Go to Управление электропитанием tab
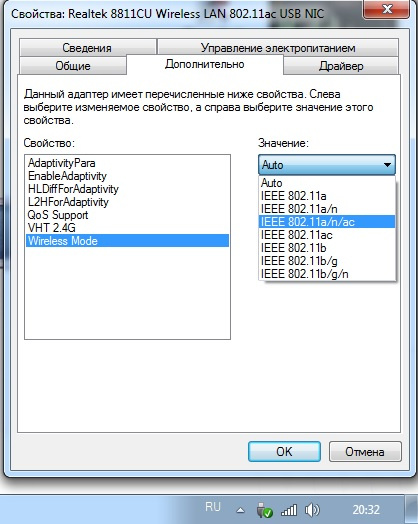Viewport: 418px width, 524px height. (278, 48)
